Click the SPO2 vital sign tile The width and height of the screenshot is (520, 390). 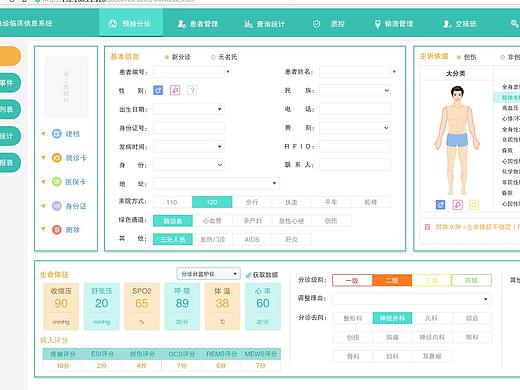coord(142,306)
